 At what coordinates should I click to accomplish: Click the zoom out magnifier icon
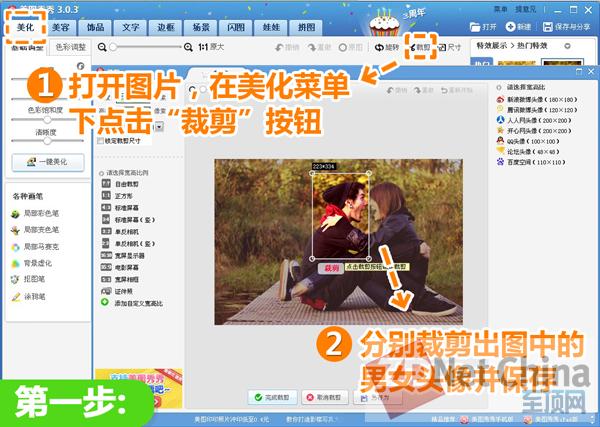pyautogui.click(x=102, y=47)
